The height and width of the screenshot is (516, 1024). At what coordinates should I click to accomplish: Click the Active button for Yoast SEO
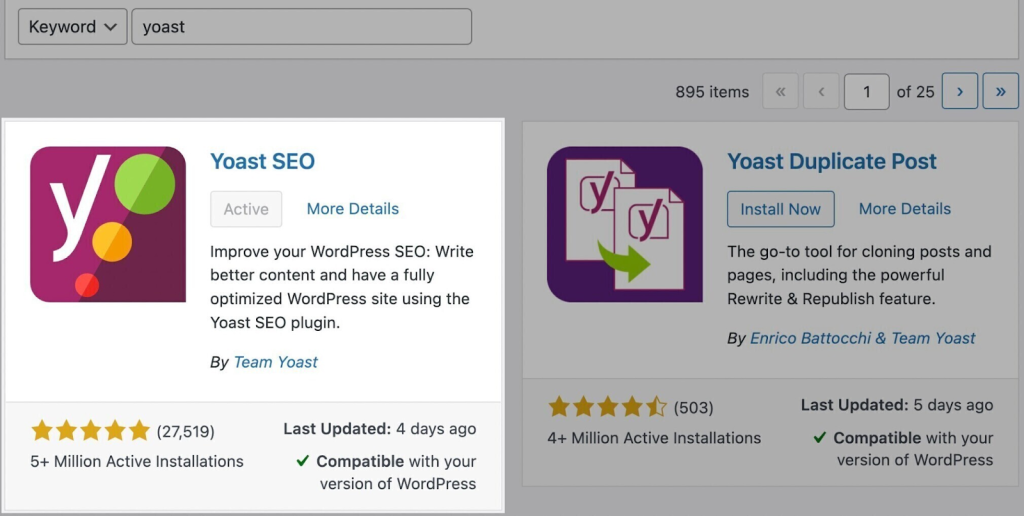click(x=246, y=209)
